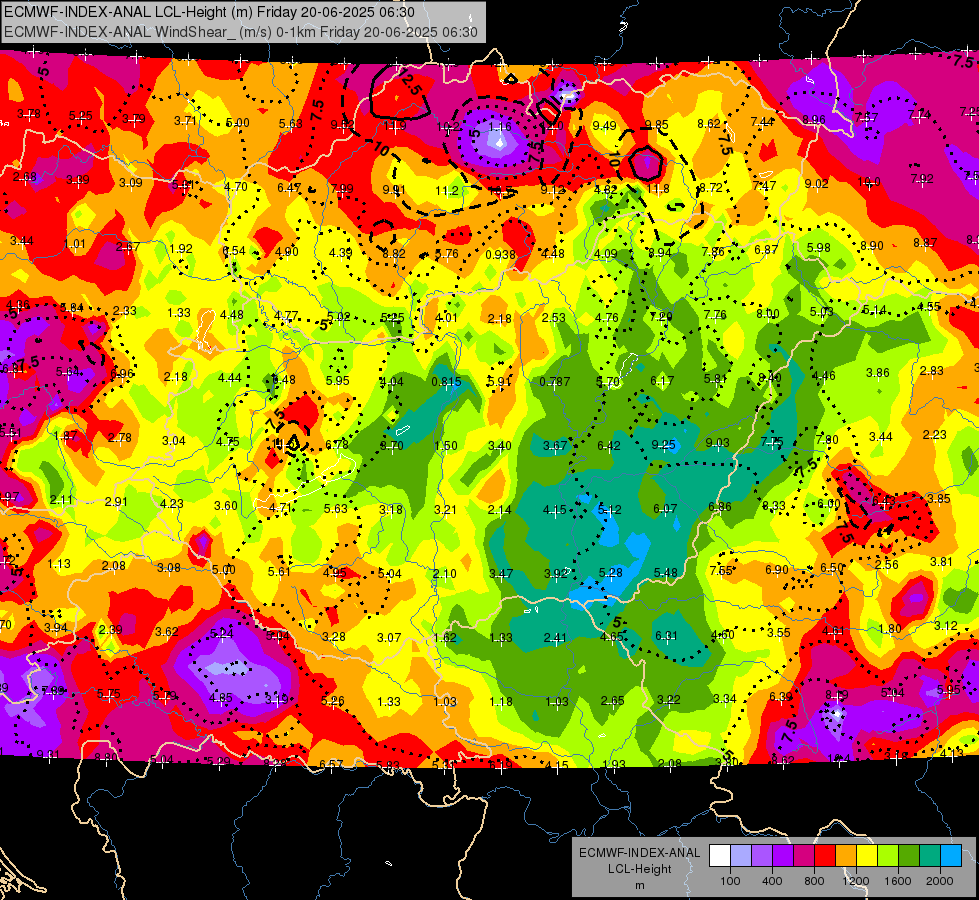
Task: Click the medium violet legend swatch left of 400
Action: pos(762,856)
